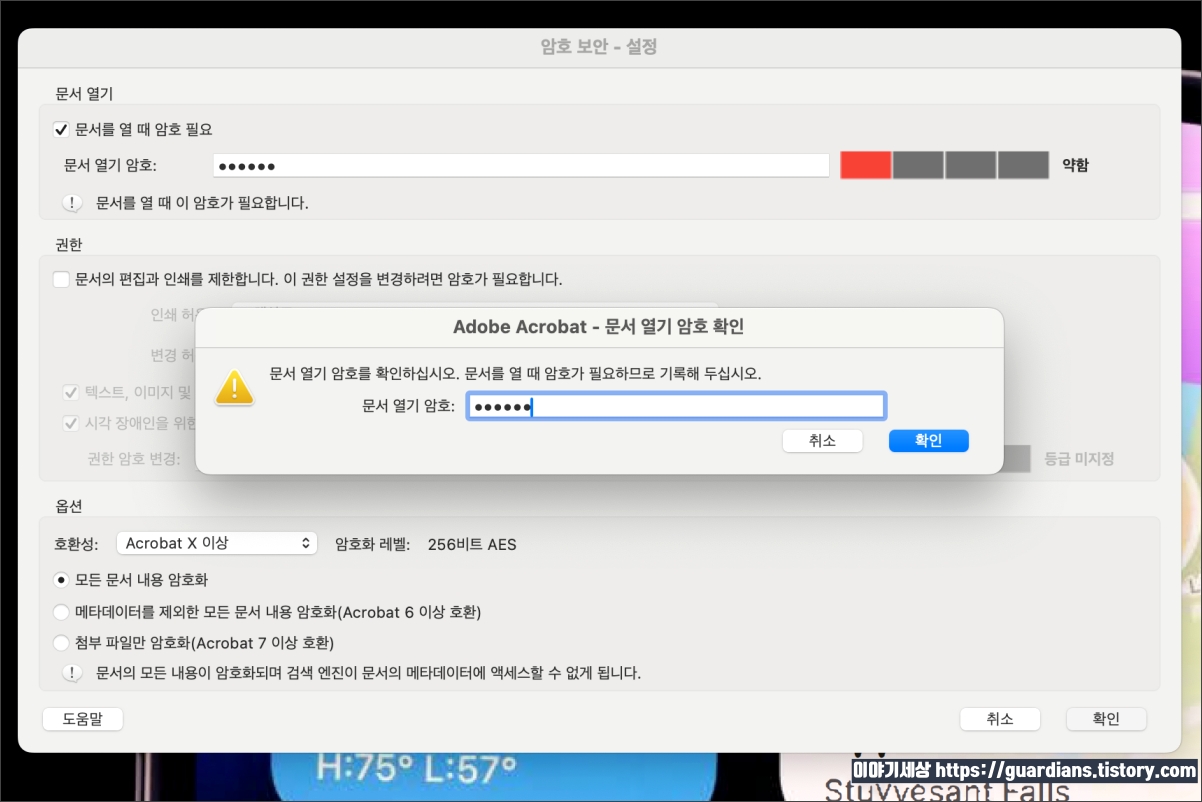Click the 문서 열기 암호 field in settings
Viewport: 1202px width, 802px height.
[521, 165]
